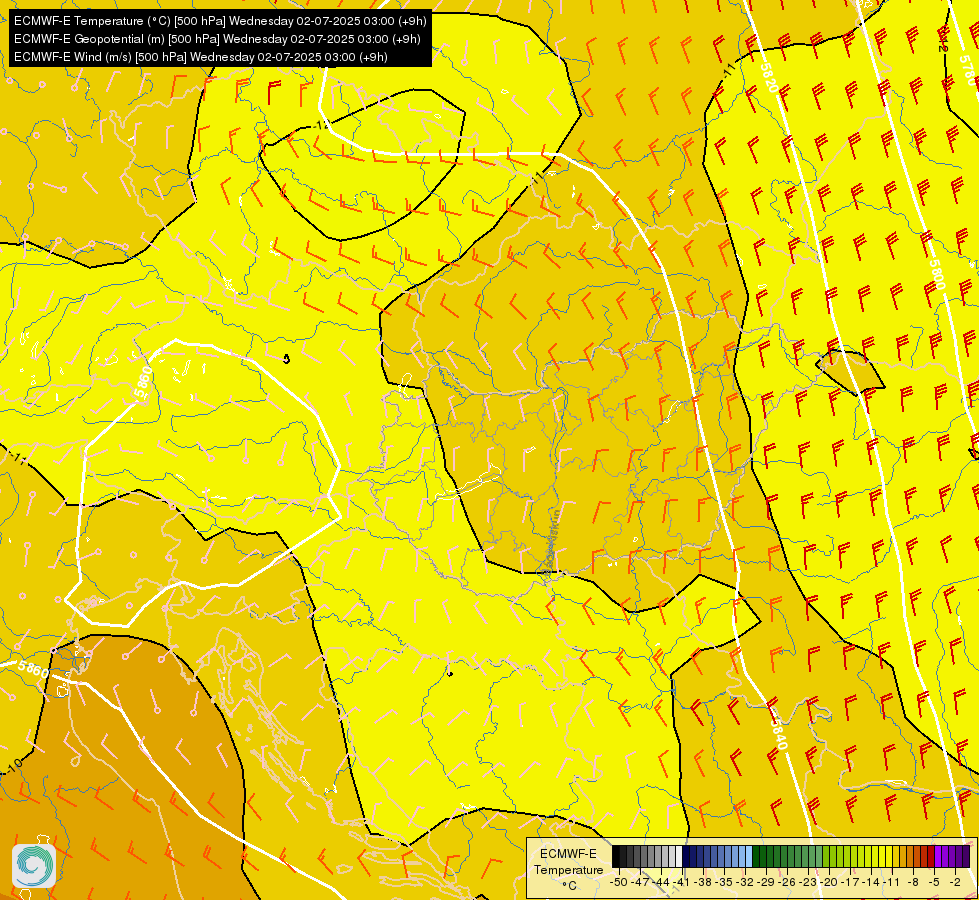Click the -41 value on temperature scale
The width and height of the screenshot is (979, 900).
682,882
